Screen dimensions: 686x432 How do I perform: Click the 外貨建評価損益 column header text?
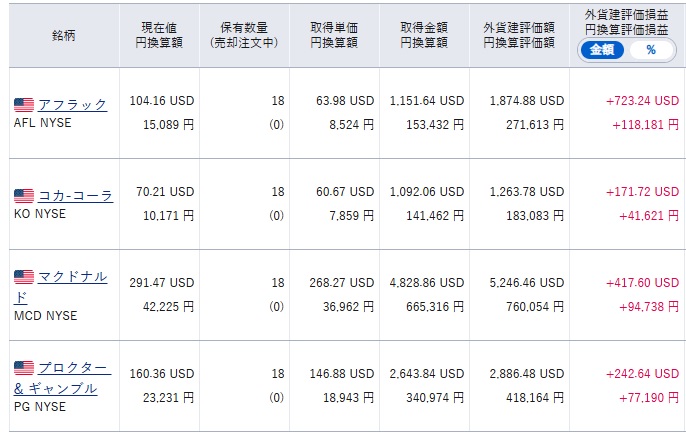click(x=626, y=19)
